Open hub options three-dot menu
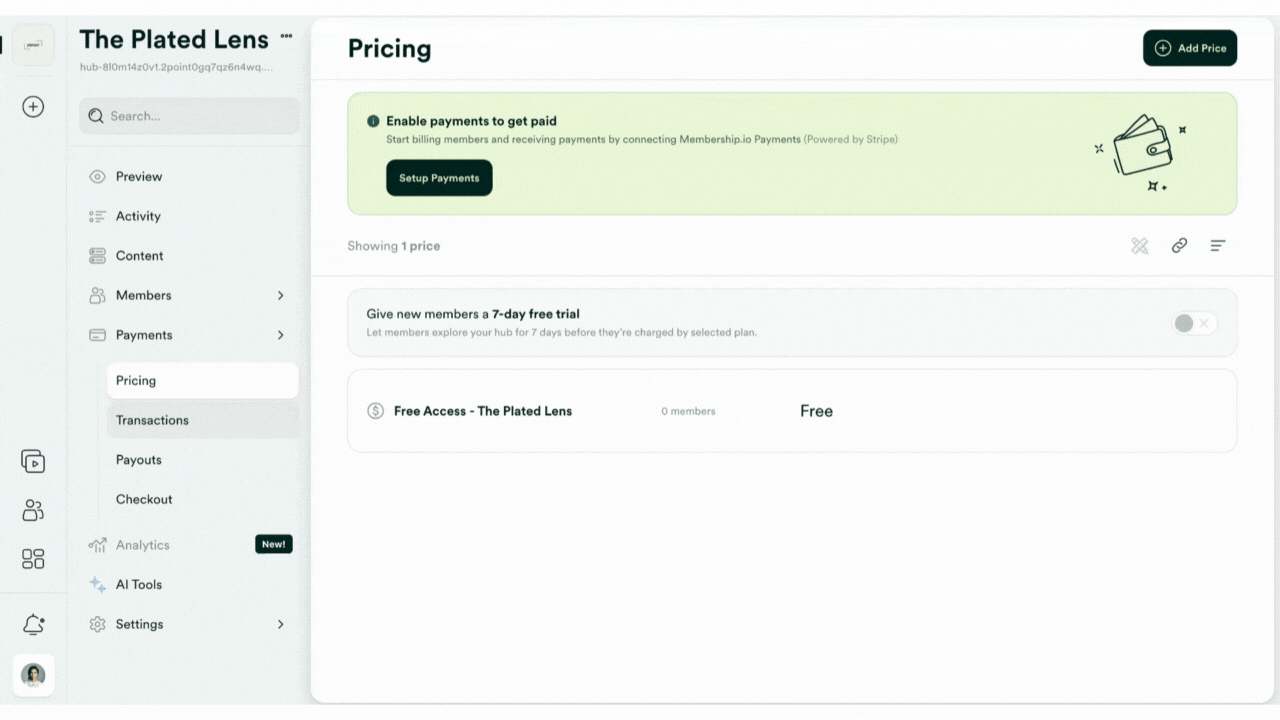The width and height of the screenshot is (1280, 720). pos(287,36)
